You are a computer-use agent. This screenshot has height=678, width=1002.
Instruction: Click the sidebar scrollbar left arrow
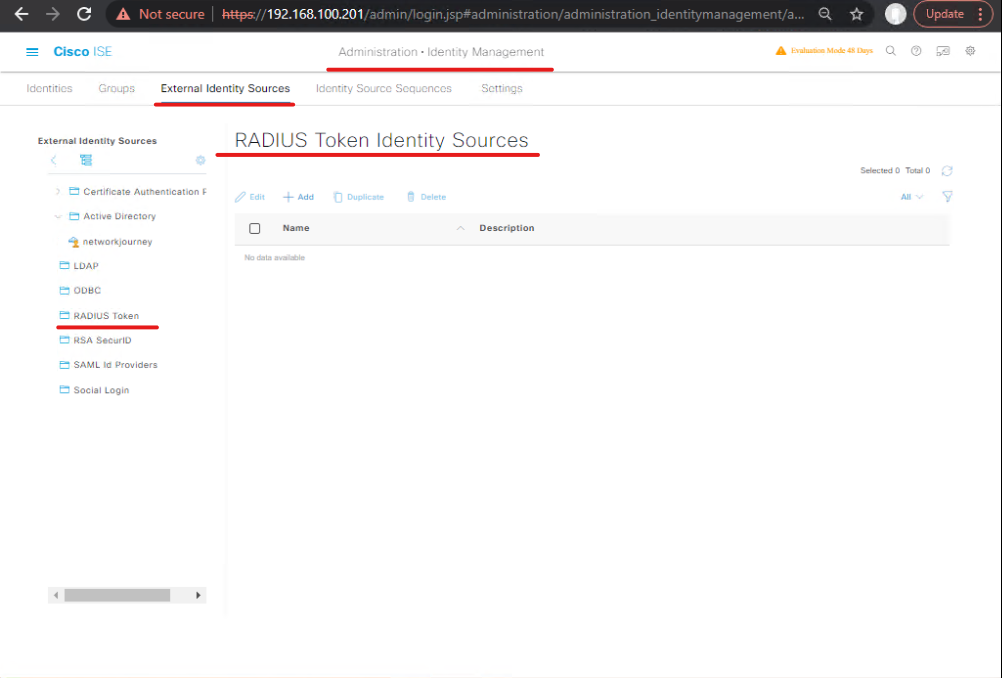pos(56,595)
